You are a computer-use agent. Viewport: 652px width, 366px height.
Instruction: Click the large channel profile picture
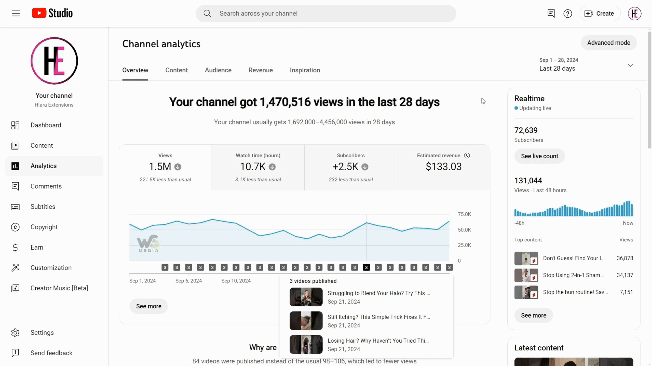tap(54, 61)
